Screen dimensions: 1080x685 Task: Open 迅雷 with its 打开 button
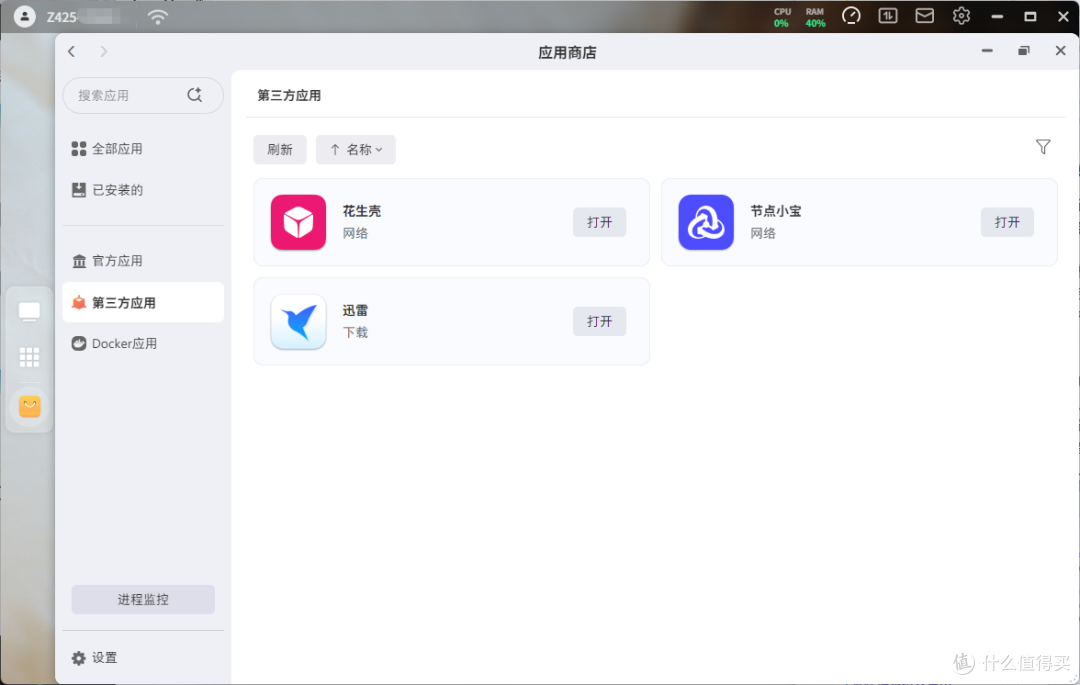[599, 322]
